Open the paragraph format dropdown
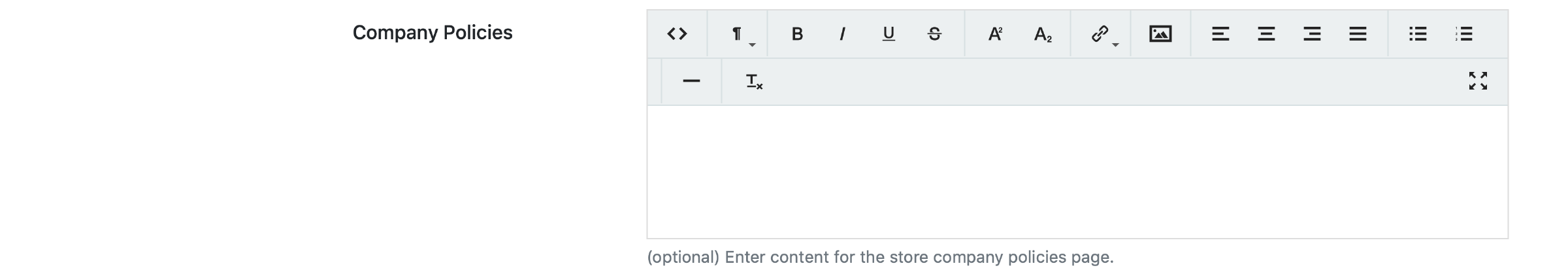Viewport: 1568px width, 270px height. click(738, 34)
